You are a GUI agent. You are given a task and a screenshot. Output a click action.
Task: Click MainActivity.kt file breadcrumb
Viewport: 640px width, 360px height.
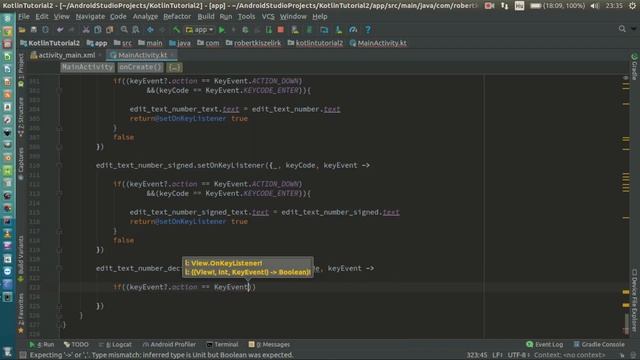(378, 43)
